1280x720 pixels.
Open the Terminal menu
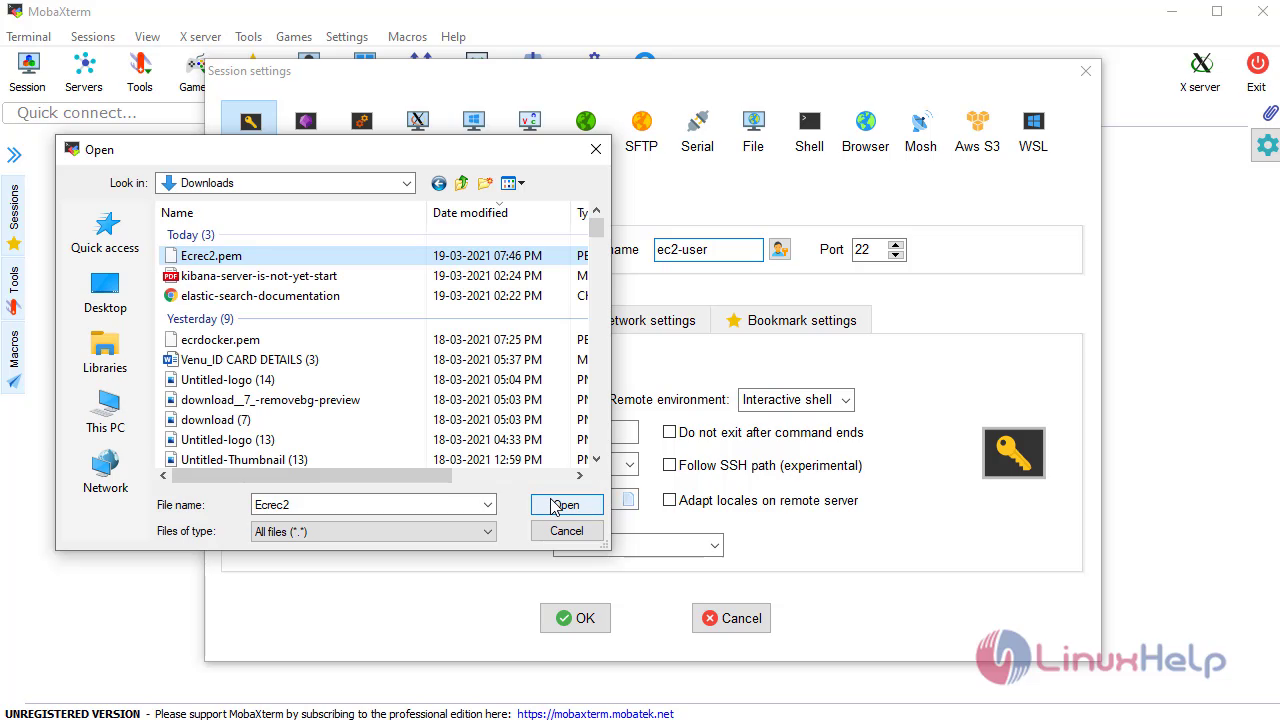29,37
